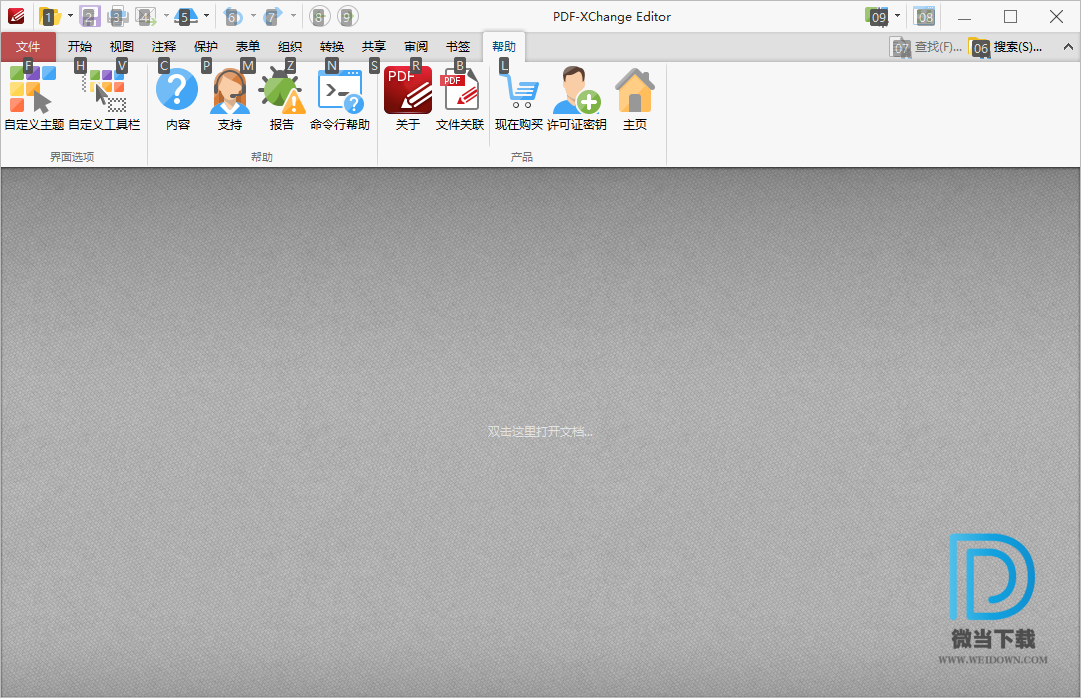Expand the Scan dropdown arrow
Image resolution: width=1081 pixels, height=698 pixels.
click(206, 16)
